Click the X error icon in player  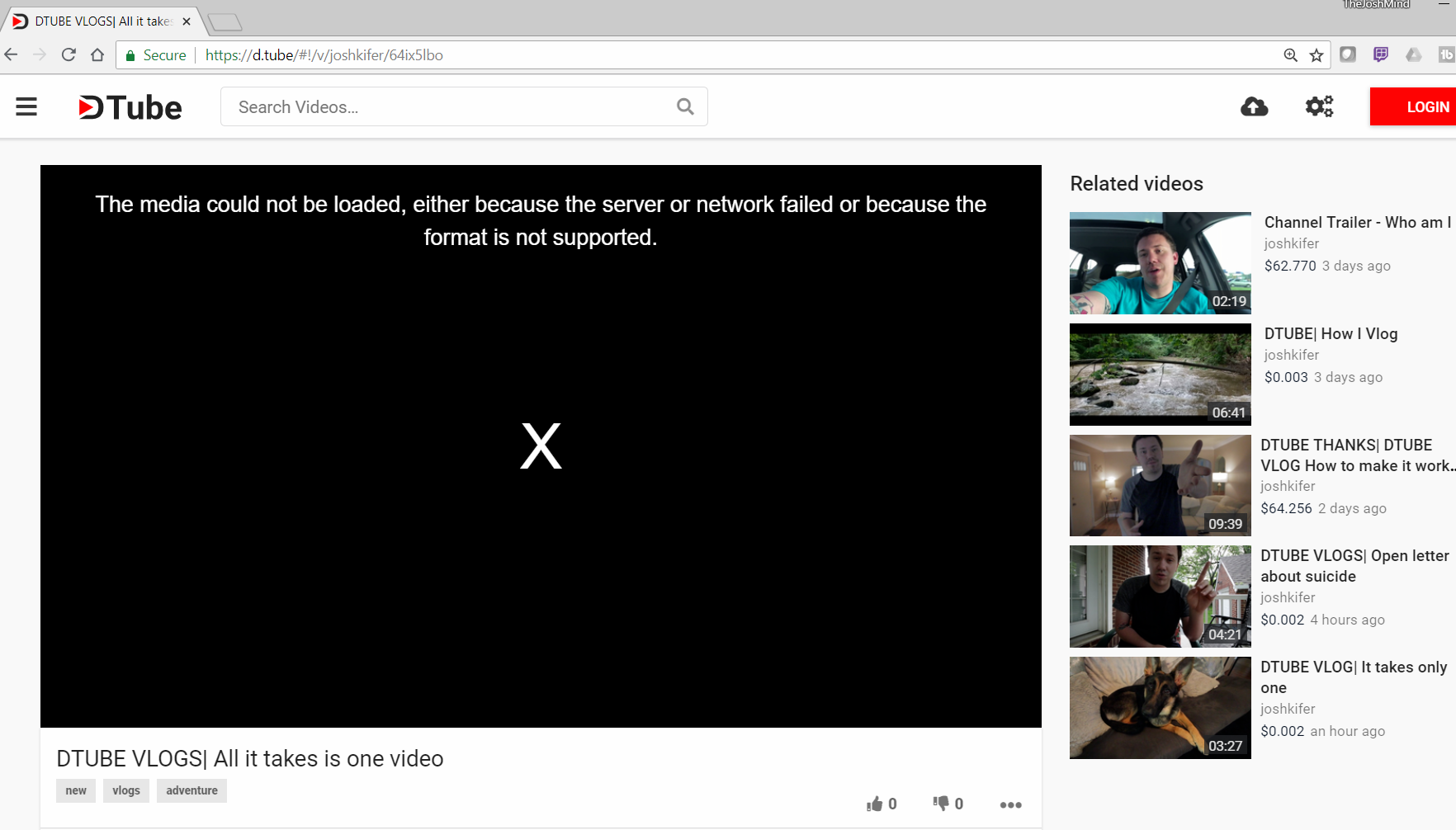[x=541, y=446]
